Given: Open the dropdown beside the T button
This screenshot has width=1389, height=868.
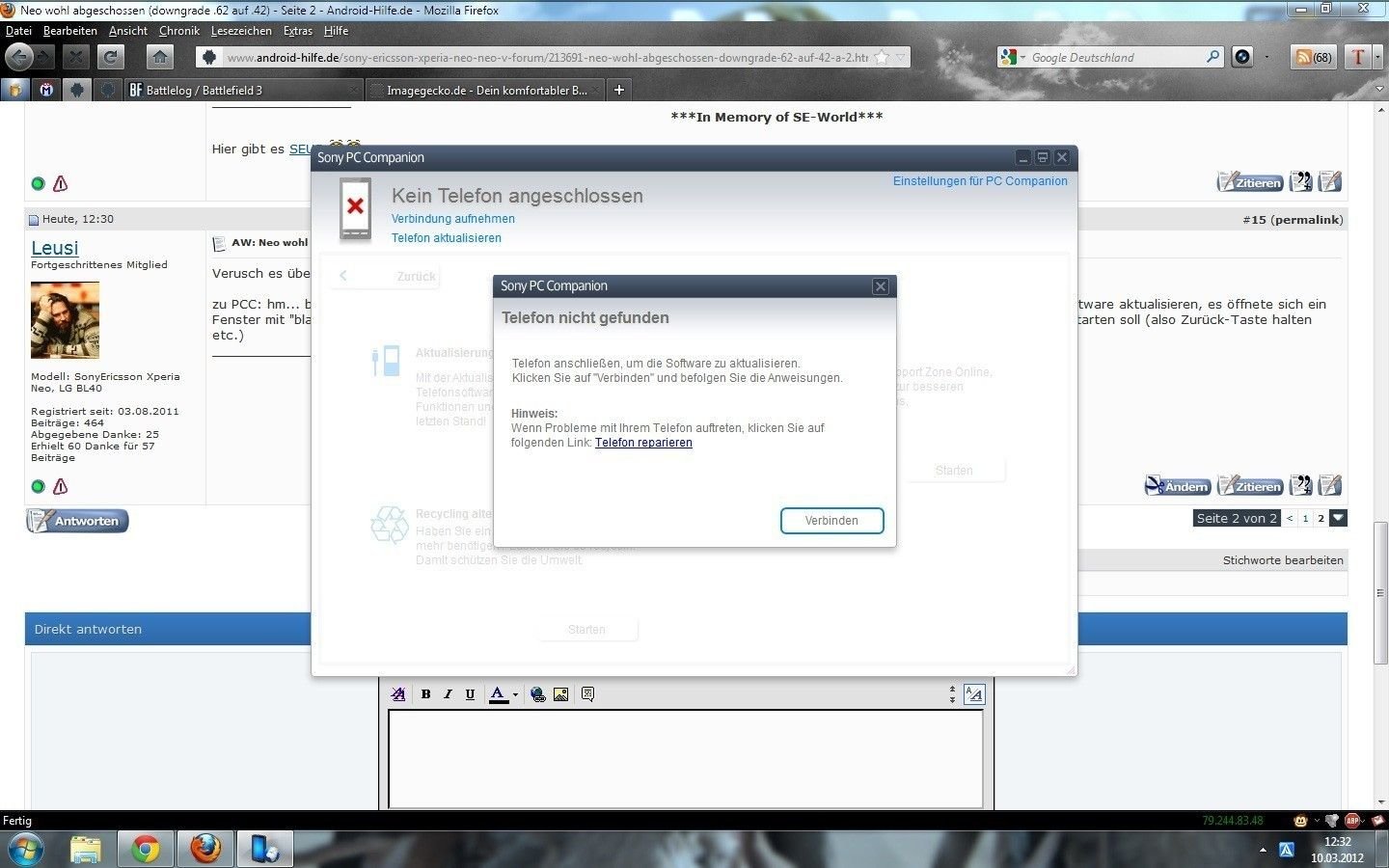Looking at the screenshot, I should point(1377,57).
